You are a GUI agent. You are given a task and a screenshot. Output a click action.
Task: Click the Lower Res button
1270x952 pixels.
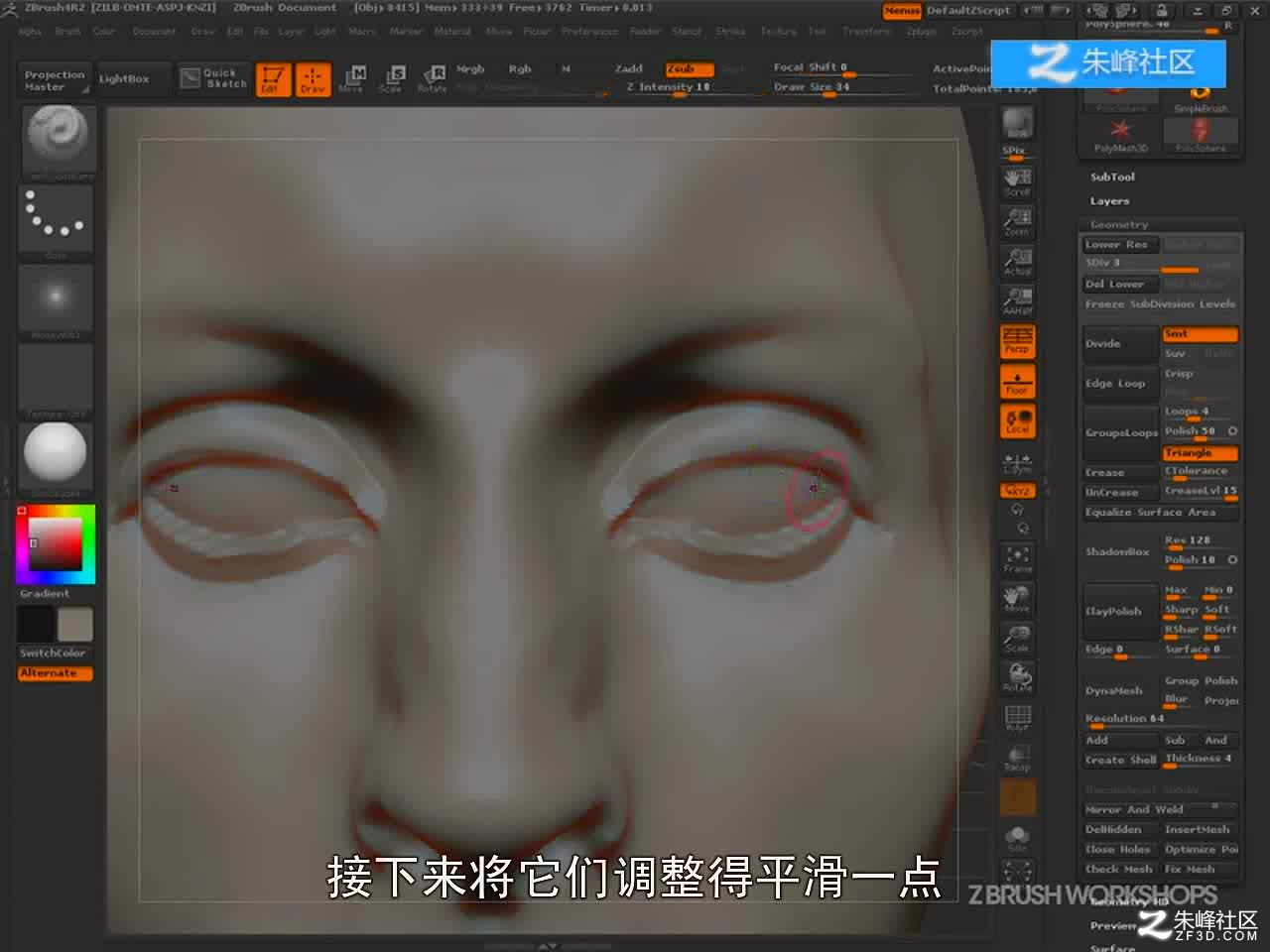click(1120, 244)
